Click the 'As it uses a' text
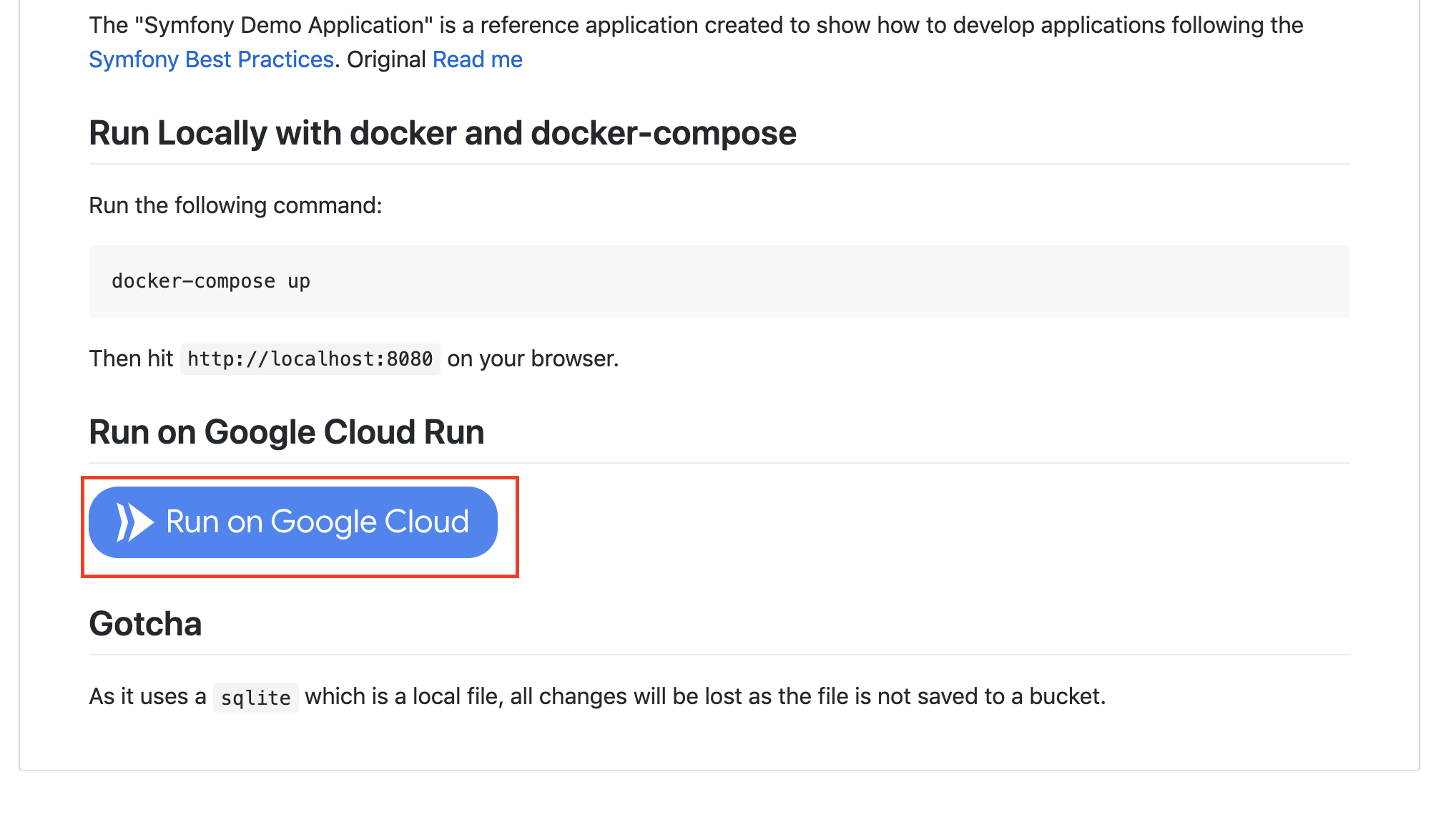The image size is (1456, 820). pyautogui.click(x=147, y=696)
